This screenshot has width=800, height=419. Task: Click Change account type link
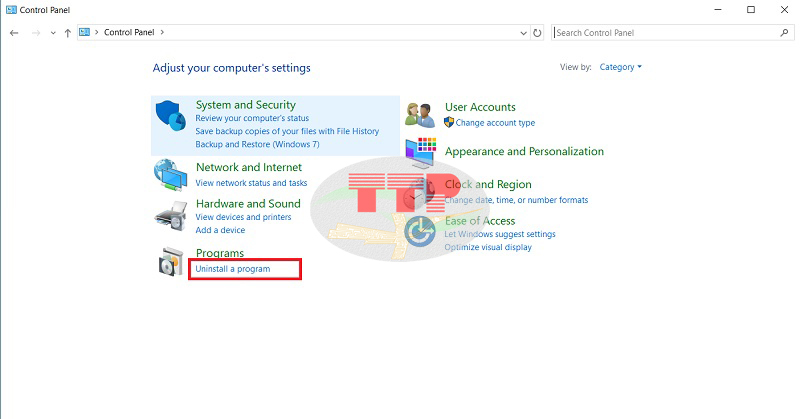click(495, 123)
